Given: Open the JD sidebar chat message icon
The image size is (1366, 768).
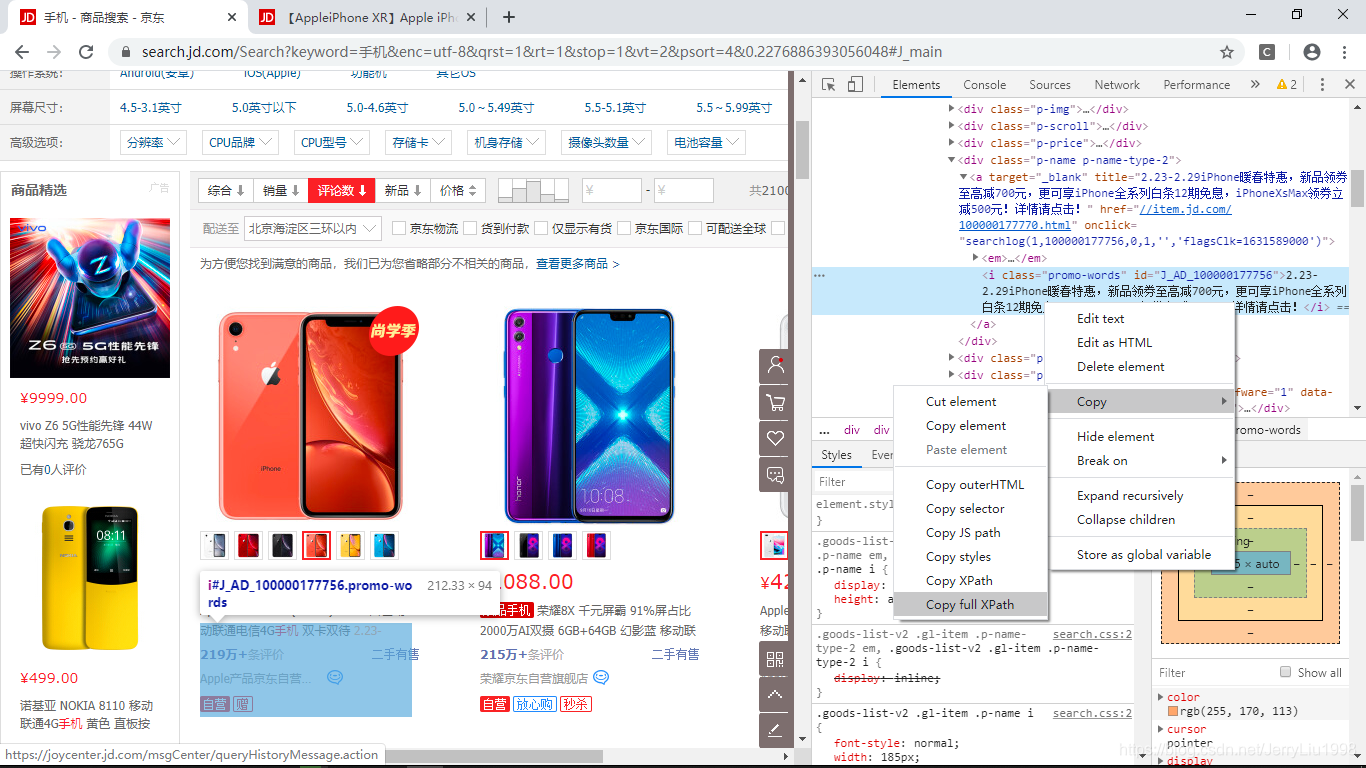Looking at the screenshot, I should [775, 474].
